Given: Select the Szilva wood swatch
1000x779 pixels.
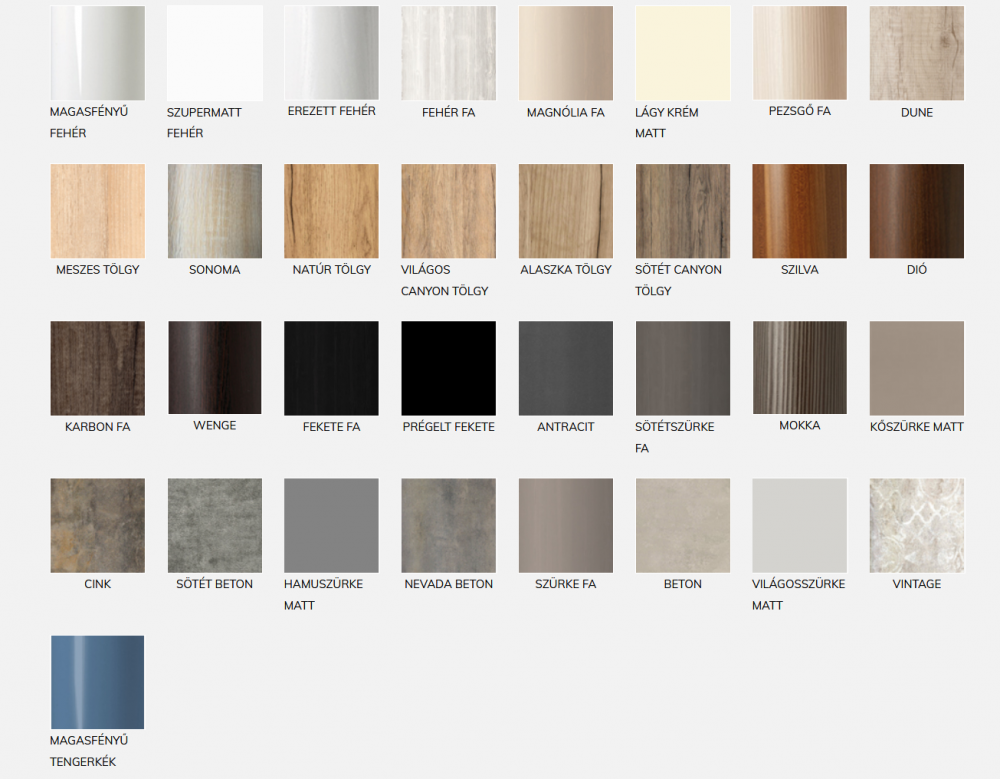Looking at the screenshot, I should tap(799, 211).
